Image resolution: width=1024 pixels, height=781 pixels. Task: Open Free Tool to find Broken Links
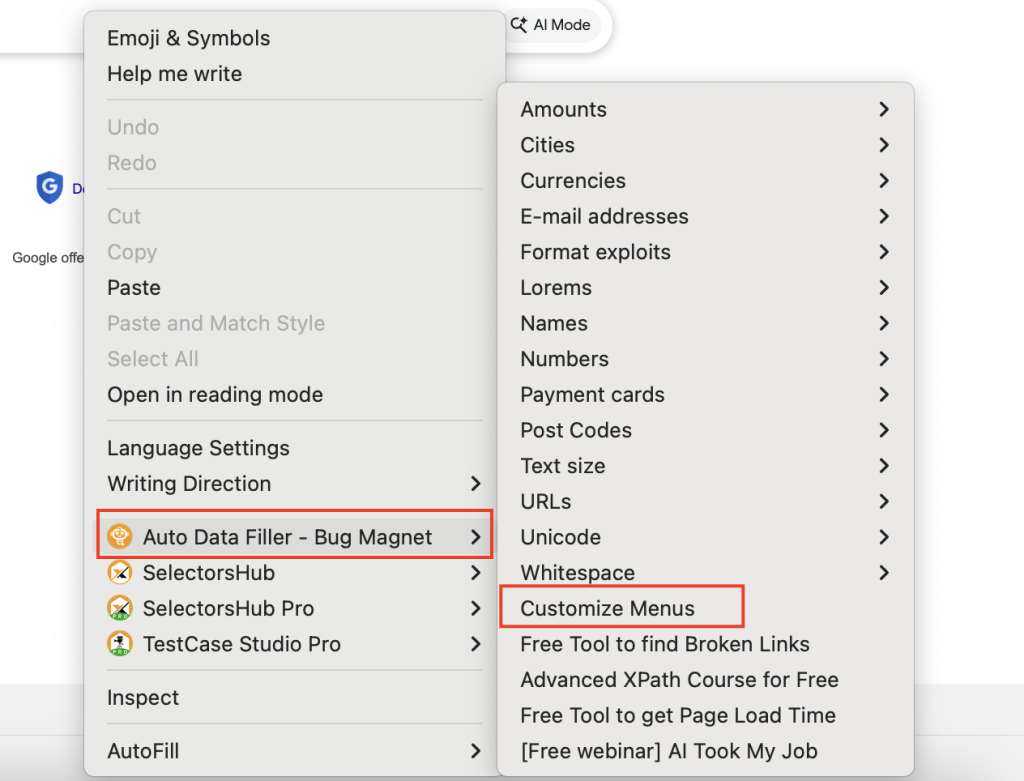click(665, 644)
